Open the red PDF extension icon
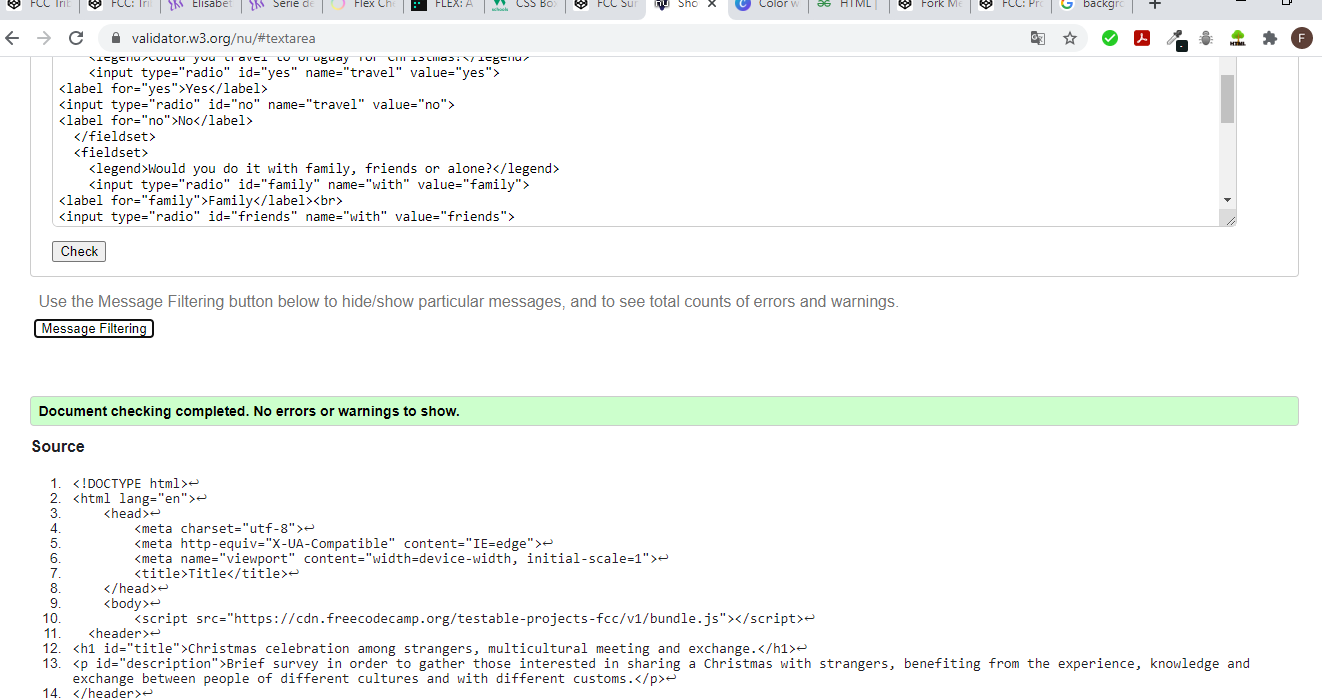 [1142, 38]
